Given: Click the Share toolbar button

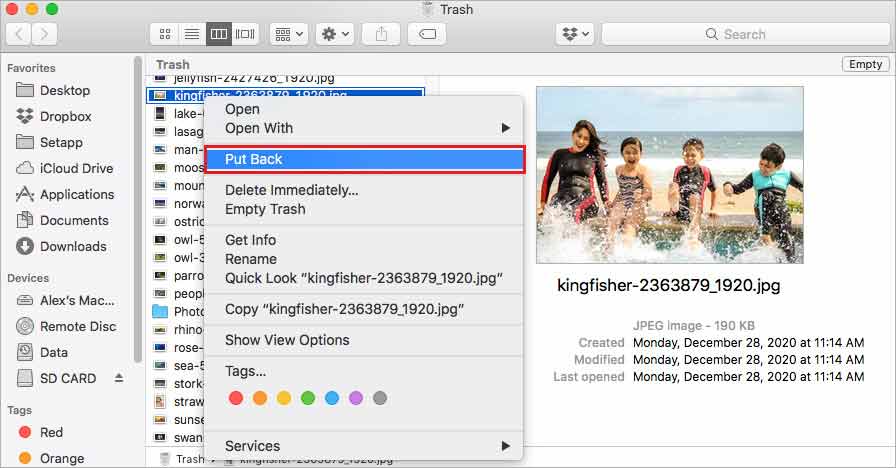Looking at the screenshot, I should tap(381, 34).
